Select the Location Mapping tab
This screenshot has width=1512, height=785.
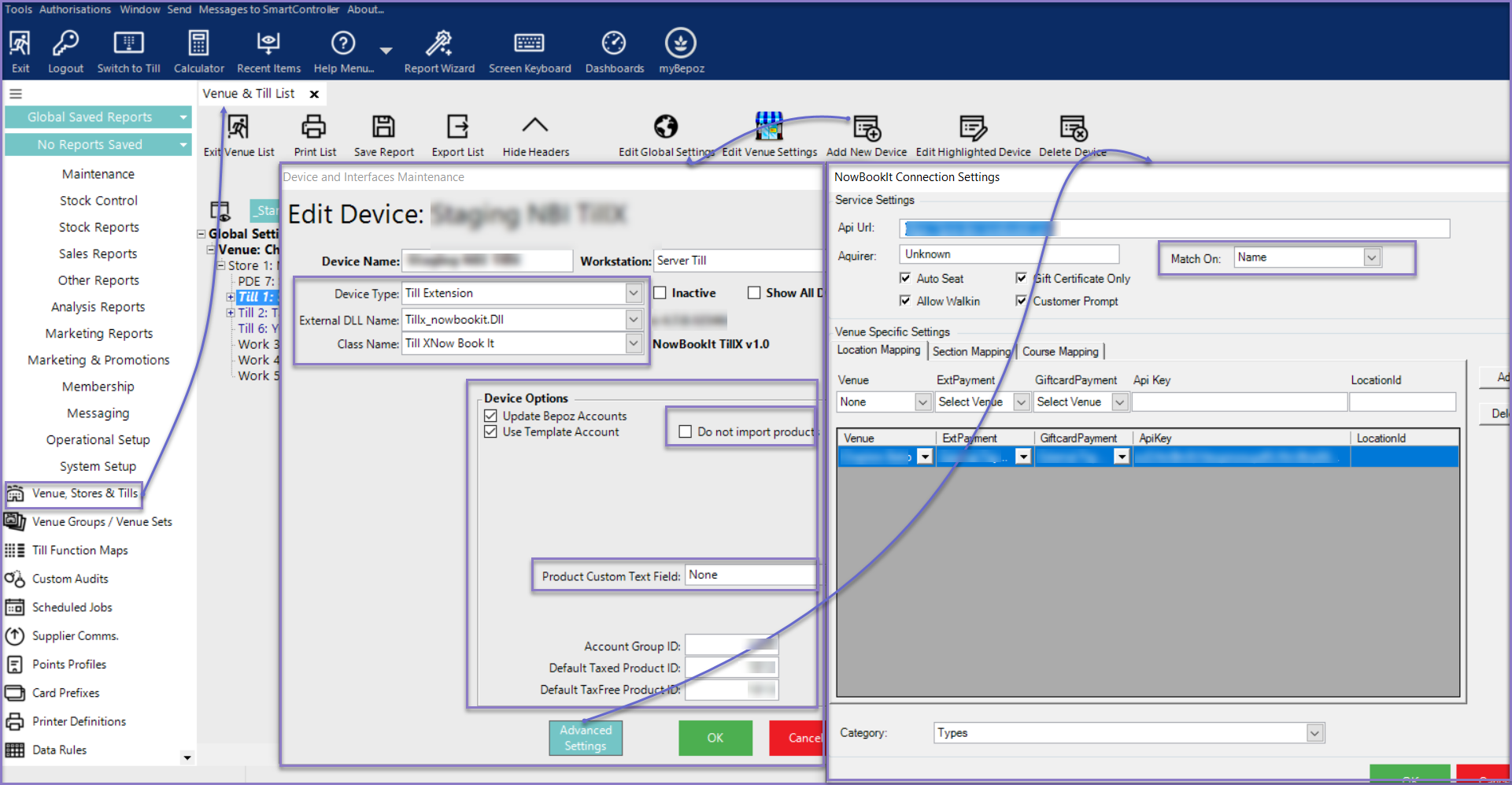click(878, 350)
